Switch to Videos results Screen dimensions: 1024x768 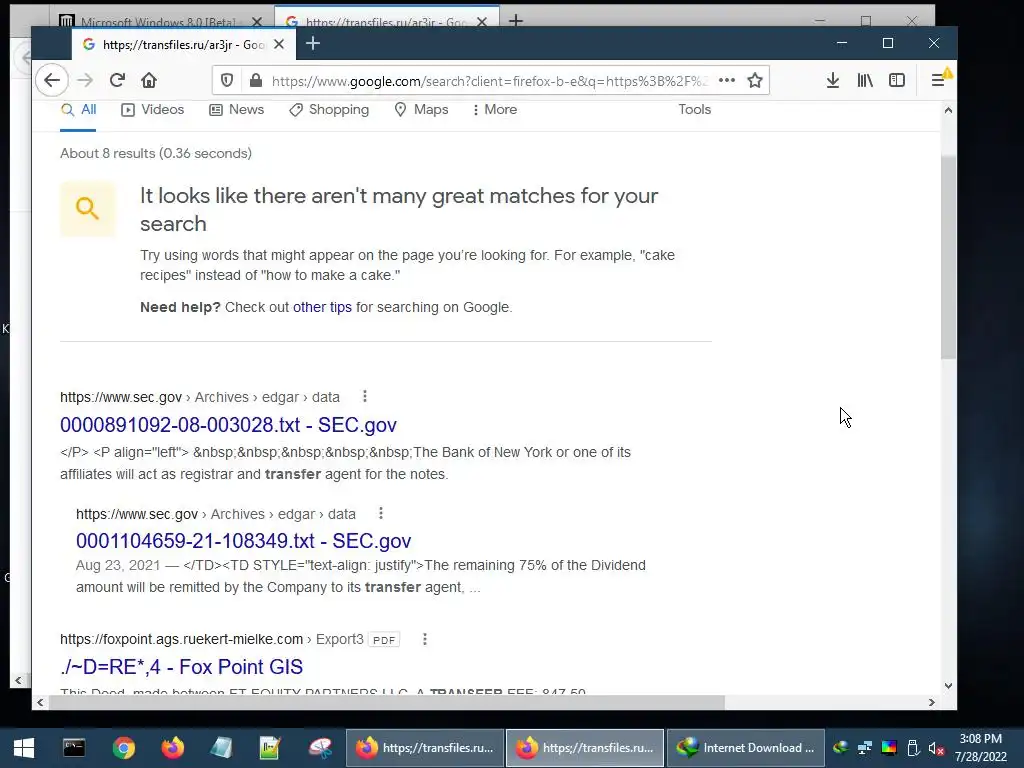tap(152, 110)
